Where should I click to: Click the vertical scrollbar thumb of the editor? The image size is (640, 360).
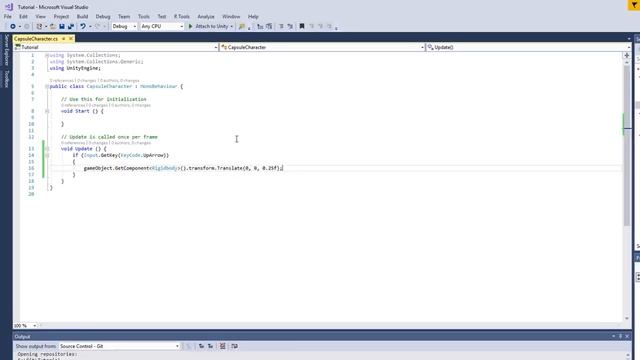tap(627, 146)
